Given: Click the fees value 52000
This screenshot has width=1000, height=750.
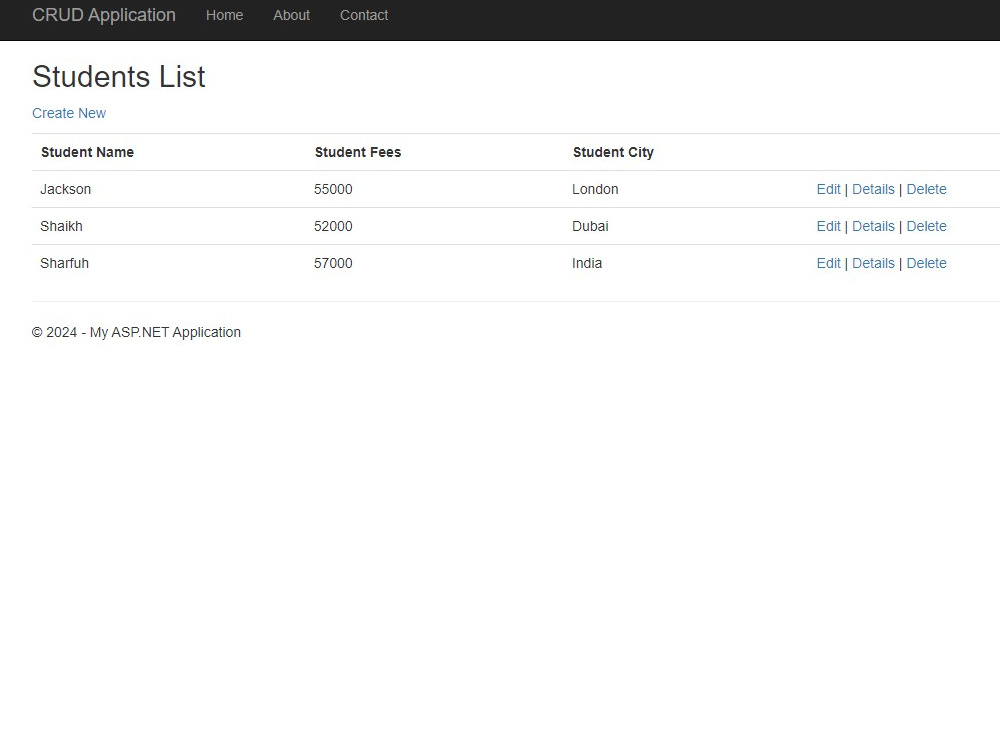Looking at the screenshot, I should [333, 226].
